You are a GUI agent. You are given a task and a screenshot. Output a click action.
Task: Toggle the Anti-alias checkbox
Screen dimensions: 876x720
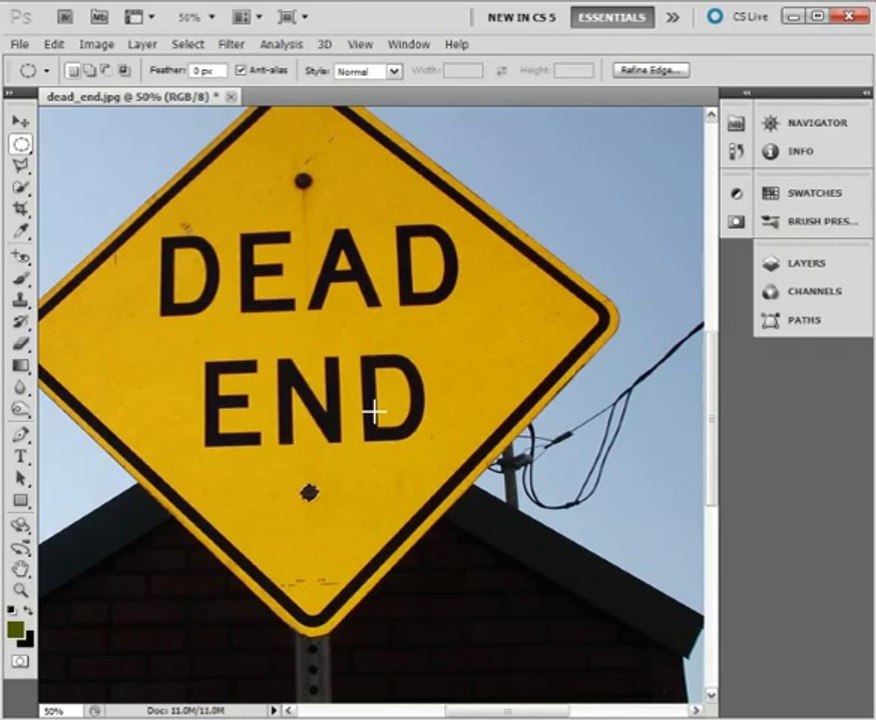pyautogui.click(x=241, y=70)
